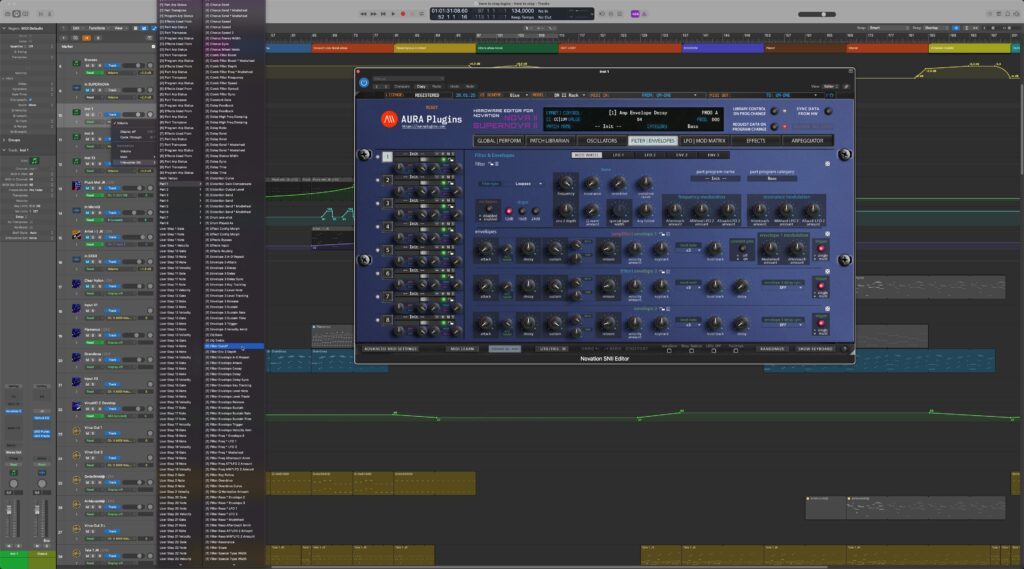Click the tempo value in the LCD
Image resolution: width=1024 pixels, height=569 pixels.
click(x=522, y=10)
